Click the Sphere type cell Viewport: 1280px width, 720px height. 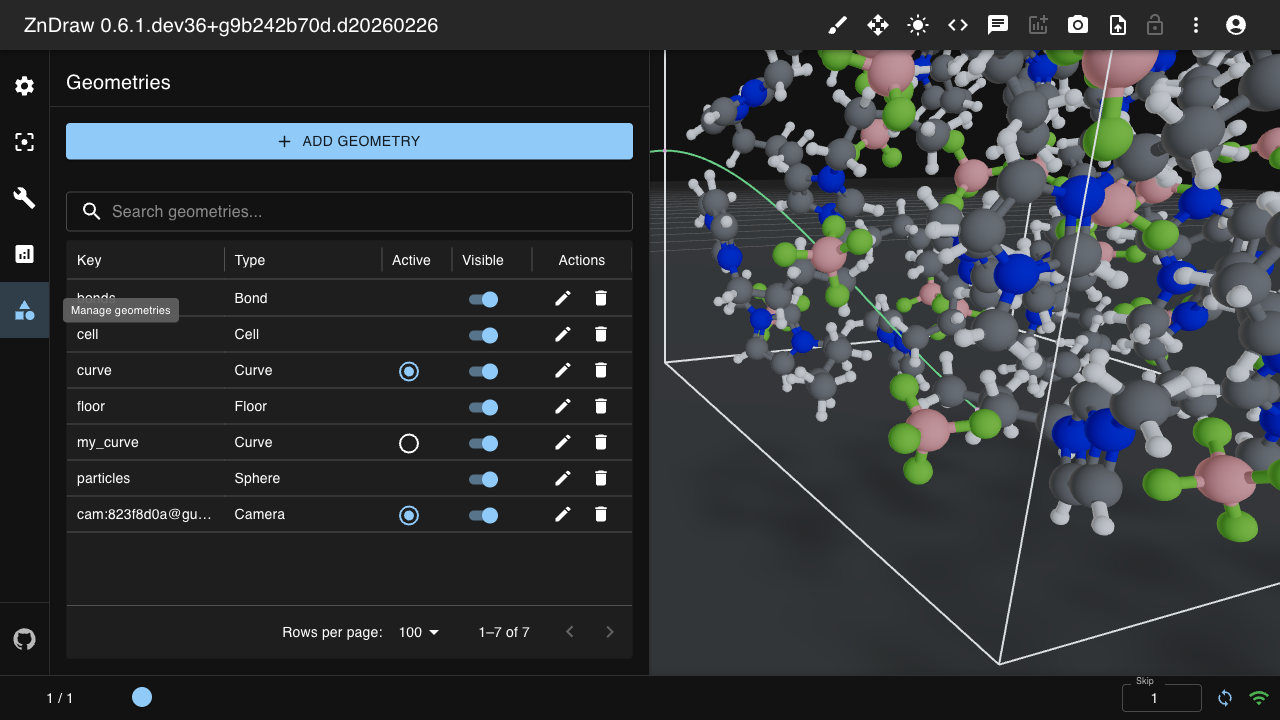point(303,478)
